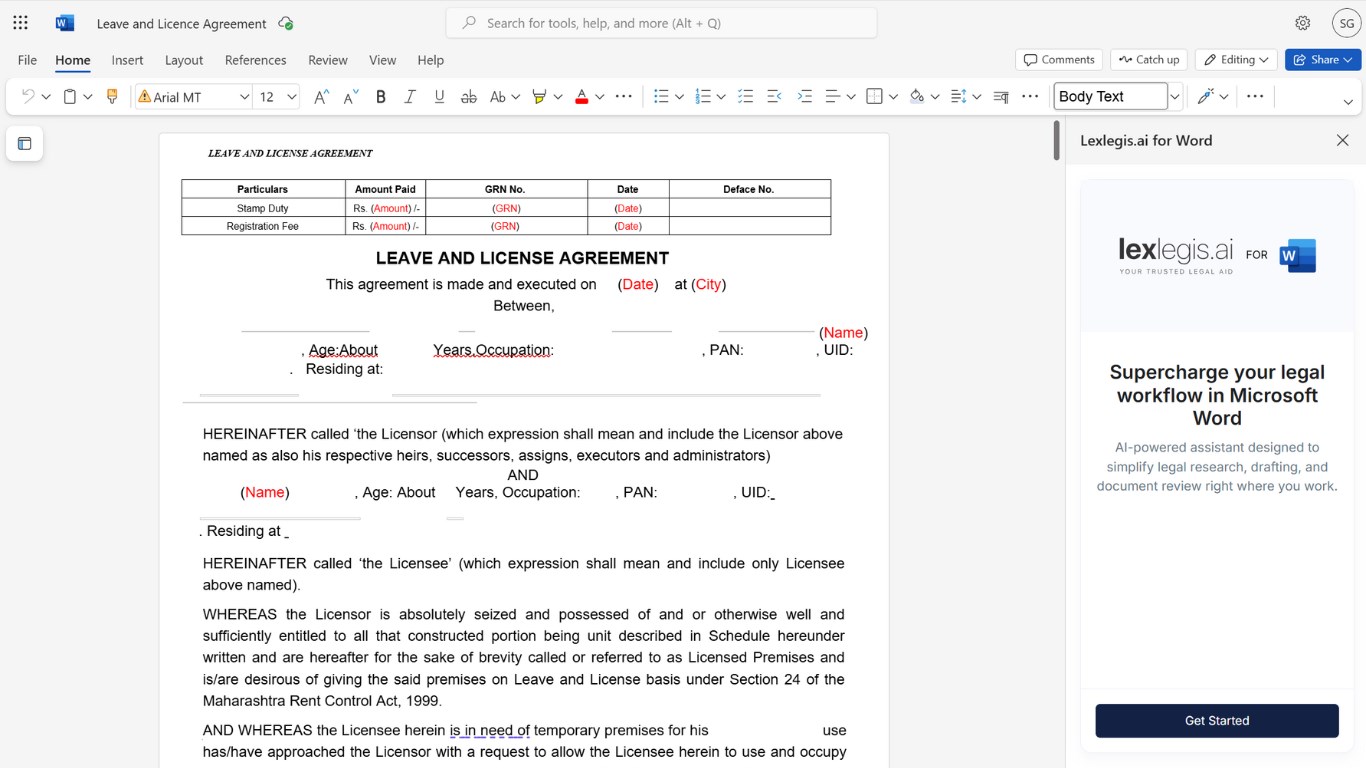Click the text direction paragraph icon
1366x768 pixels.
[x=1002, y=97]
